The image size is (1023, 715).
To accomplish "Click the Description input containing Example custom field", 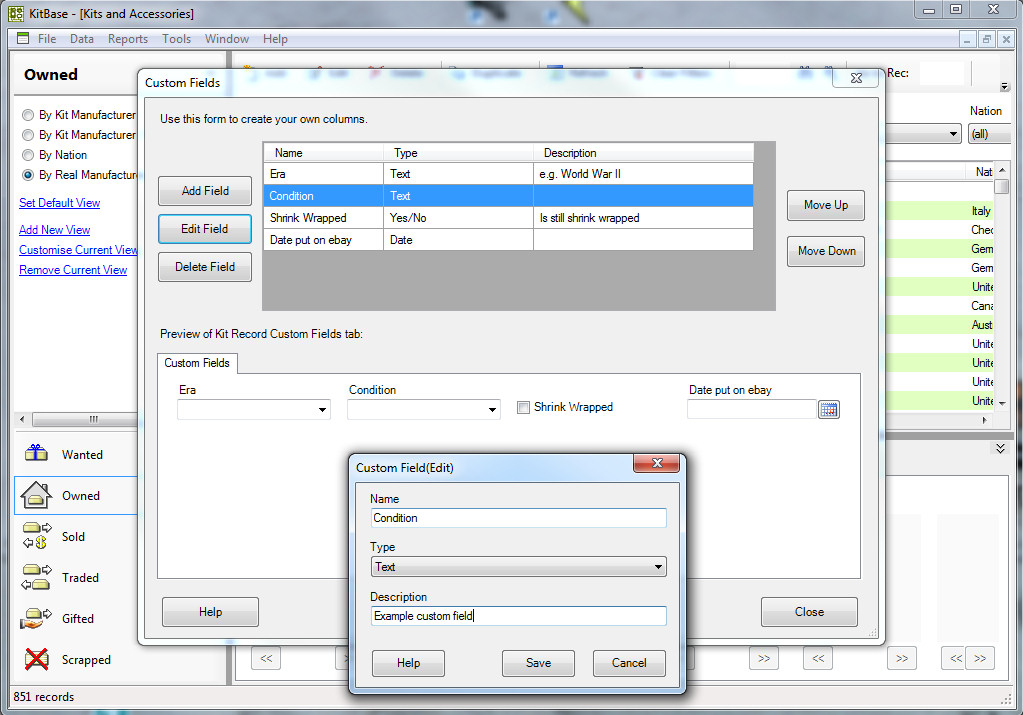I will point(518,617).
